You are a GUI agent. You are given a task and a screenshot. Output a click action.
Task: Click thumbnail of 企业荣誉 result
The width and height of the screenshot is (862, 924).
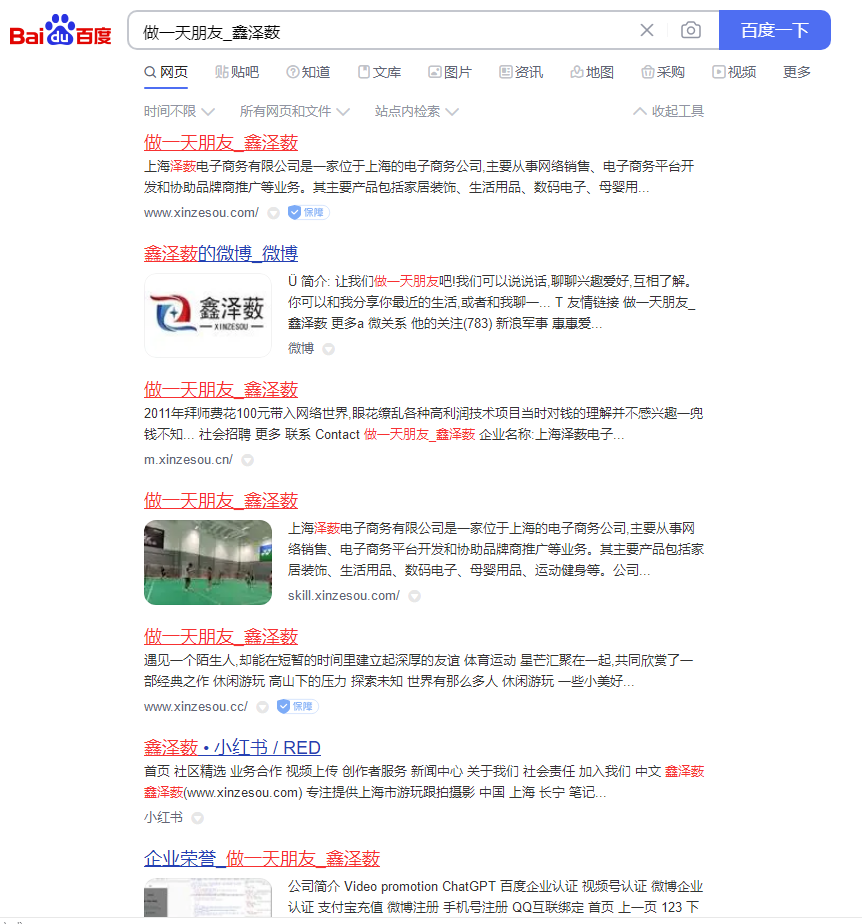click(x=208, y=897)
